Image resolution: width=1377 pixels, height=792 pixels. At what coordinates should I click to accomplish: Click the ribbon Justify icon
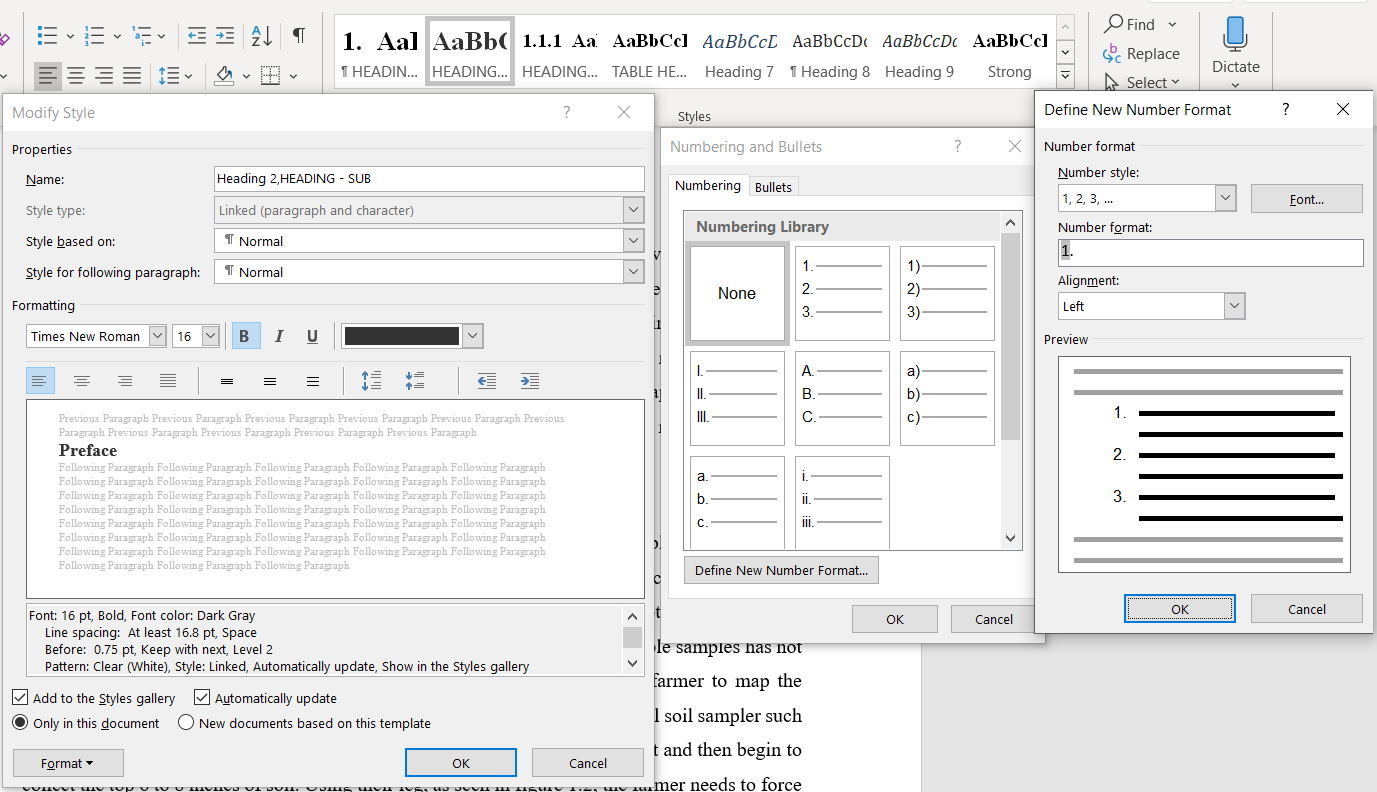(x=132, y=75)
